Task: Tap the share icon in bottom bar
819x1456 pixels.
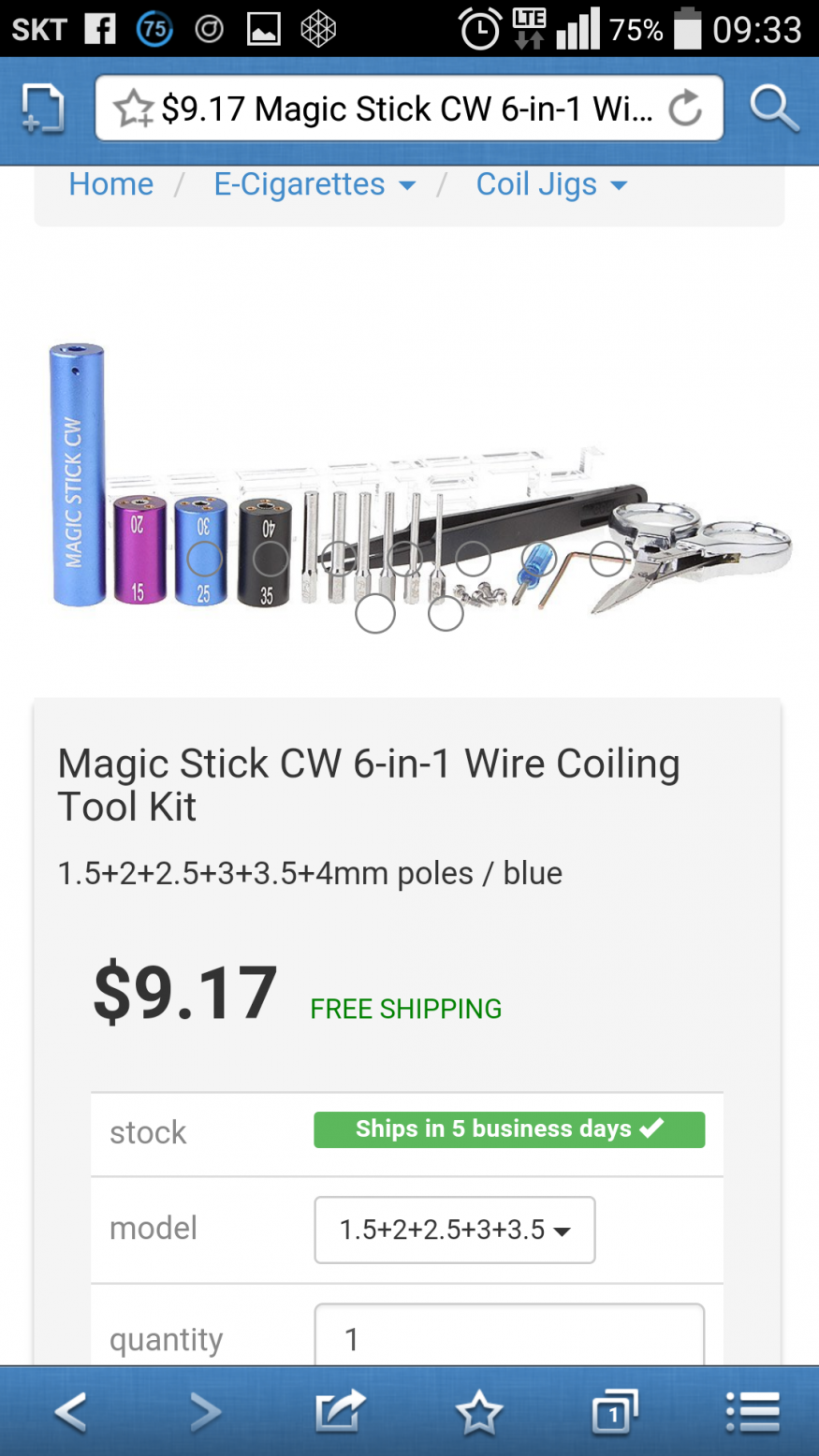Action: pos(340,1411)
